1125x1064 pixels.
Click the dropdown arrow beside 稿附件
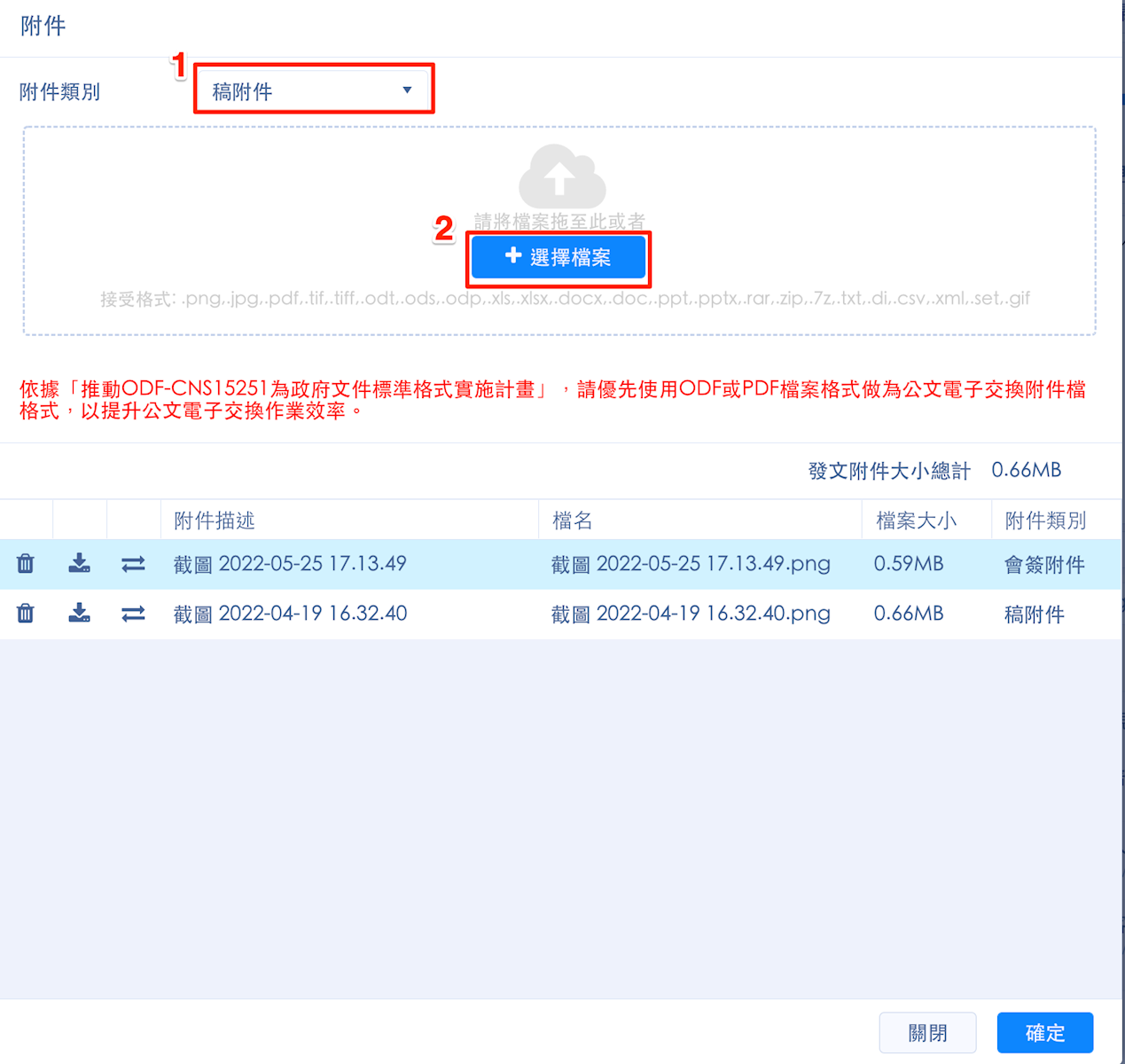pos(407,90)
